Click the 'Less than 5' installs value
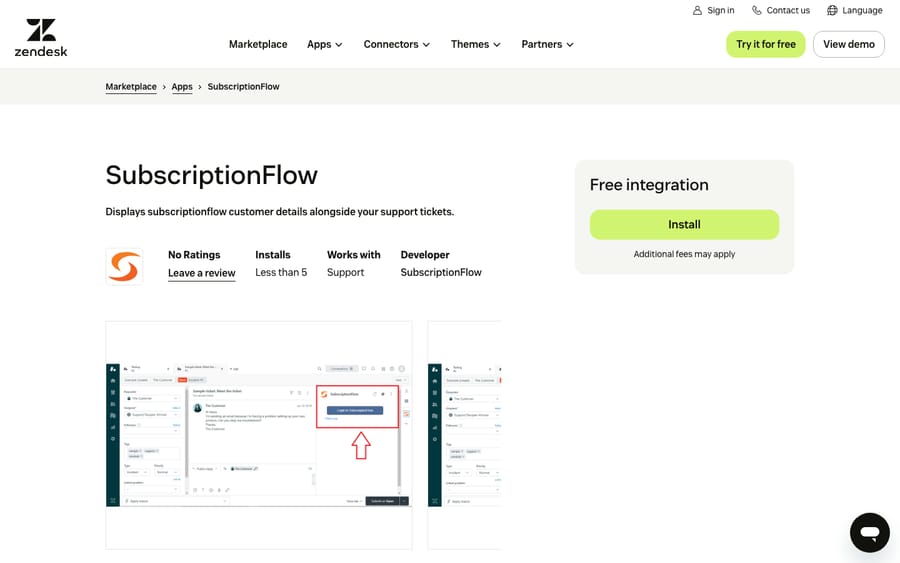This screenshot has height=563, width=900. (x=281, y=273)
